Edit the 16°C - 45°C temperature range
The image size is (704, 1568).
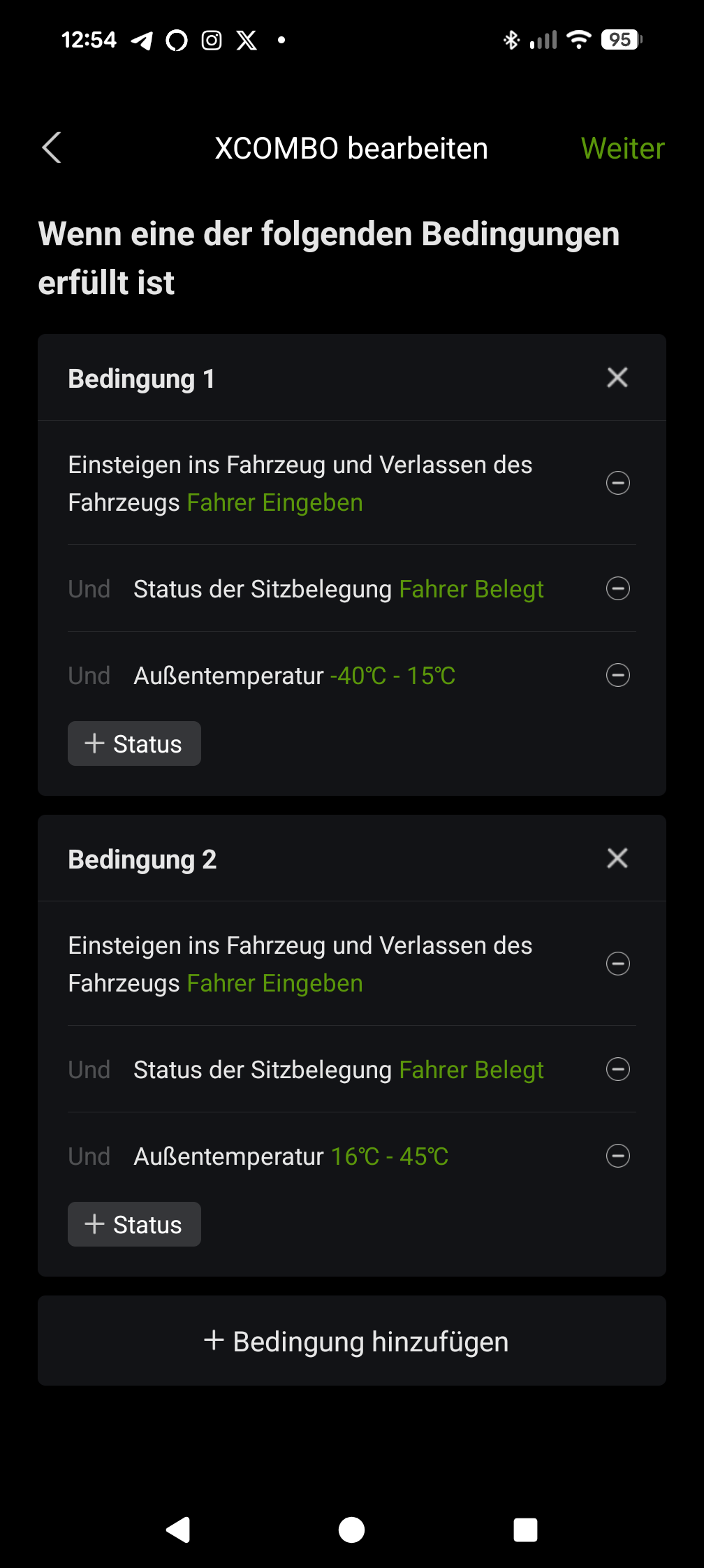(x=389, y=1156)
